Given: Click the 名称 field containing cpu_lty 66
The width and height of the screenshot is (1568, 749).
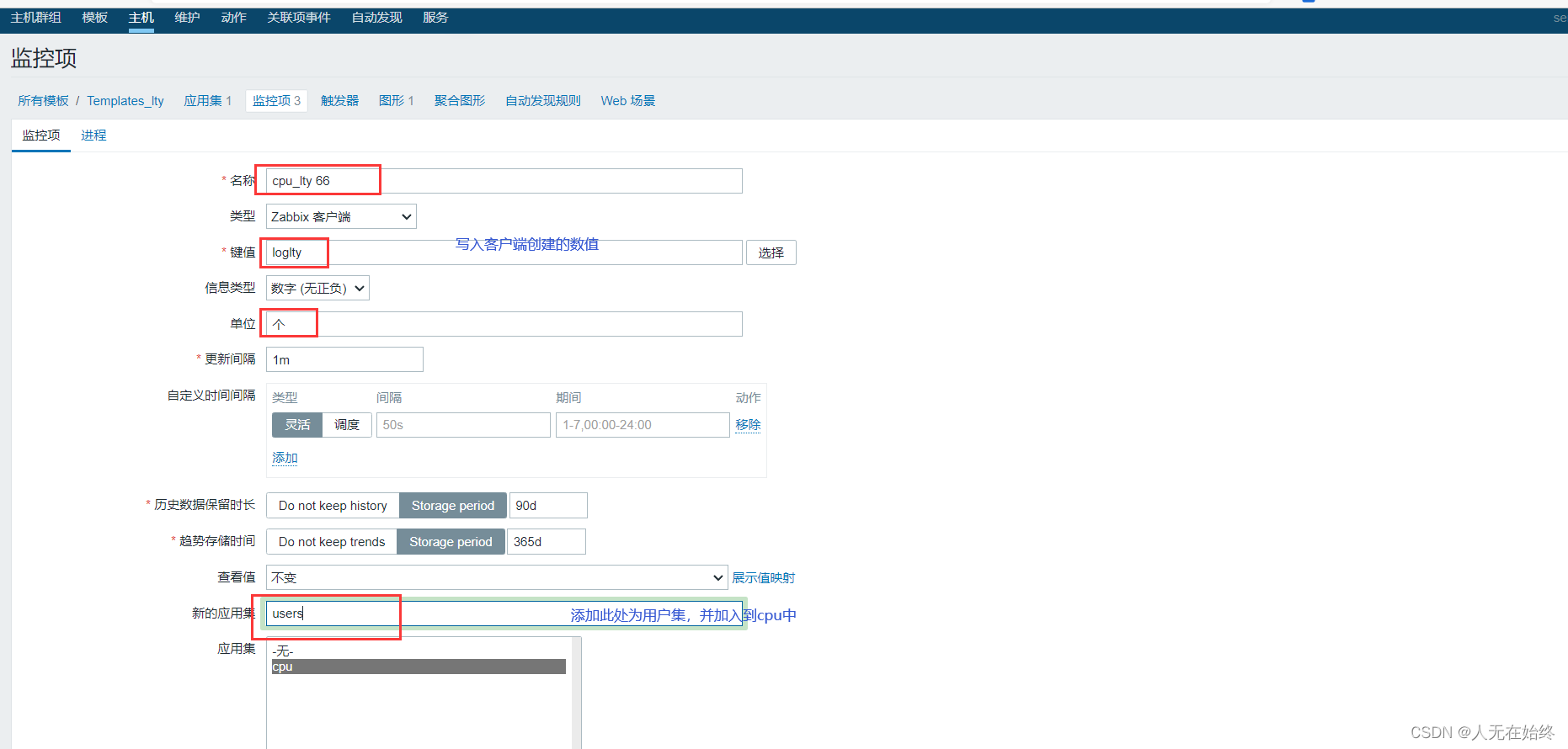Looking at the screenshot, I should pyautogui.click(x=504, y=181).
